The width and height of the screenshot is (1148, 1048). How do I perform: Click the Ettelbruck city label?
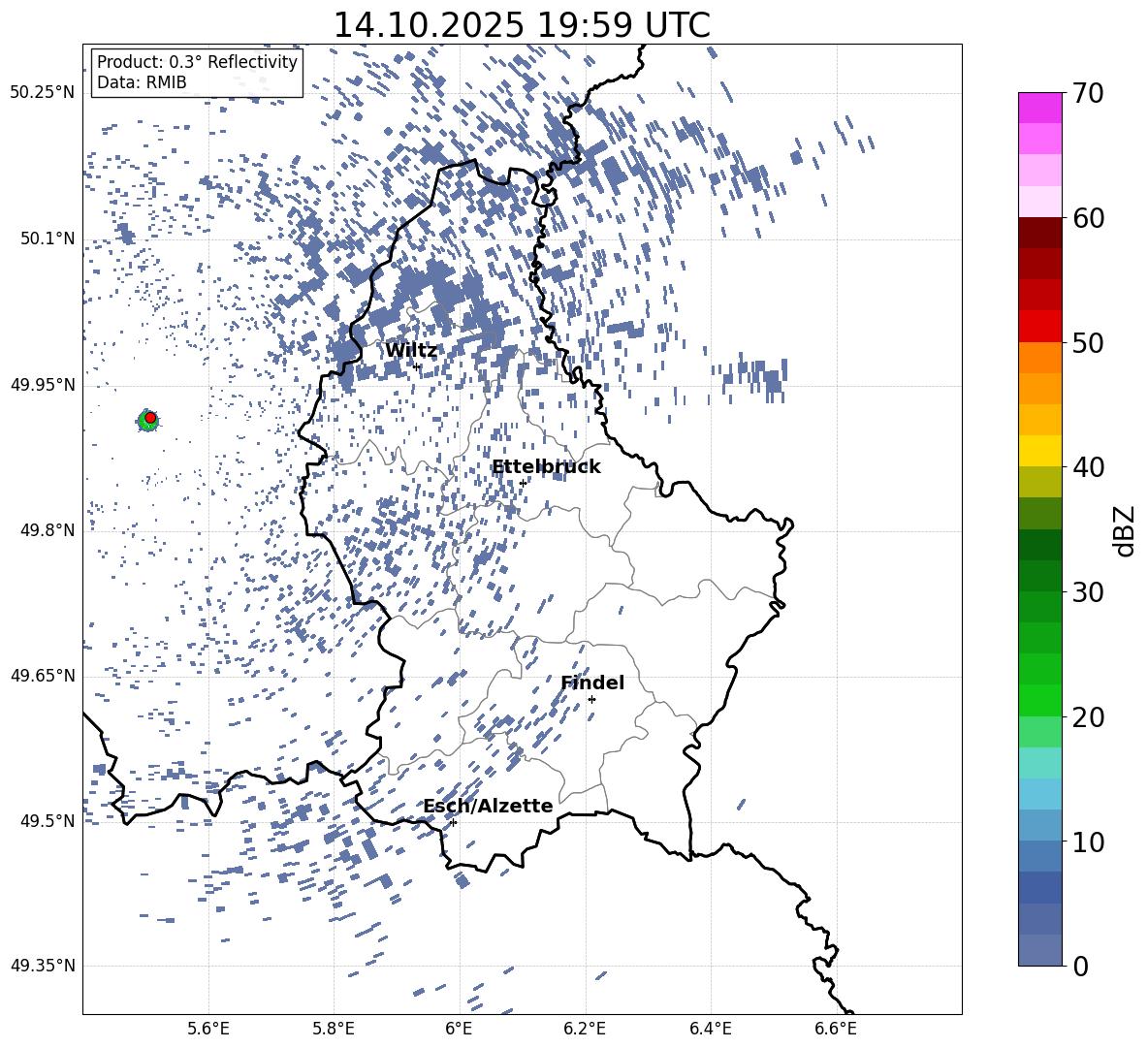tap(546, 467)
